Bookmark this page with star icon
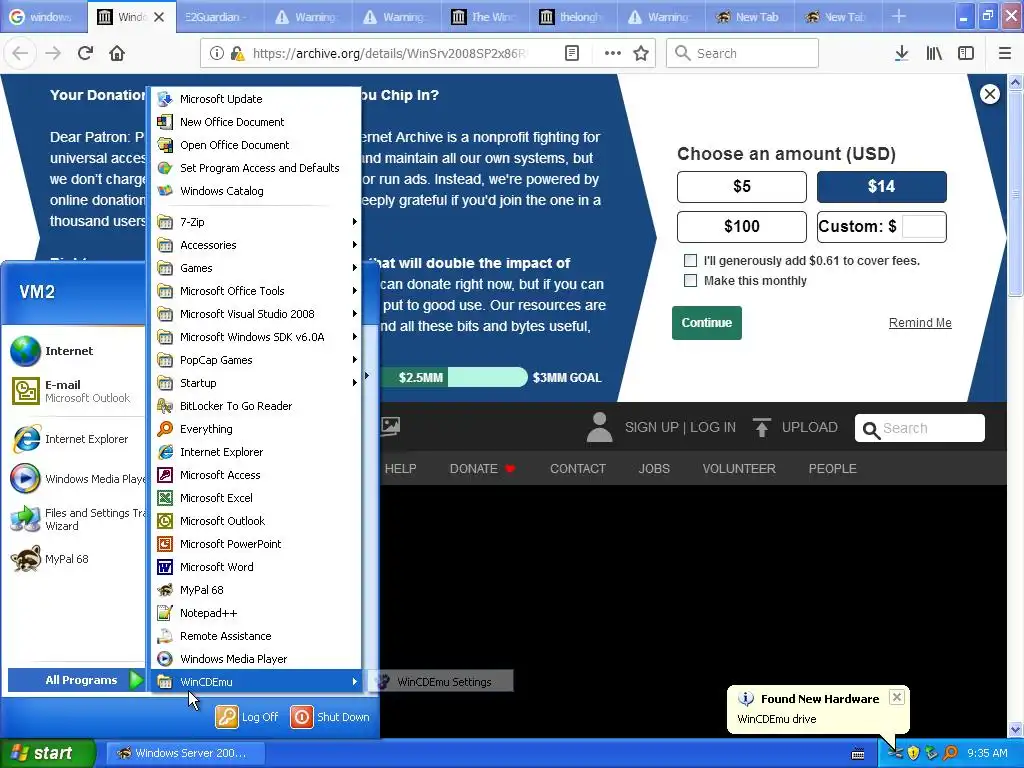The height and width of the screenshot is (768, 1024). tap(641, 53)
